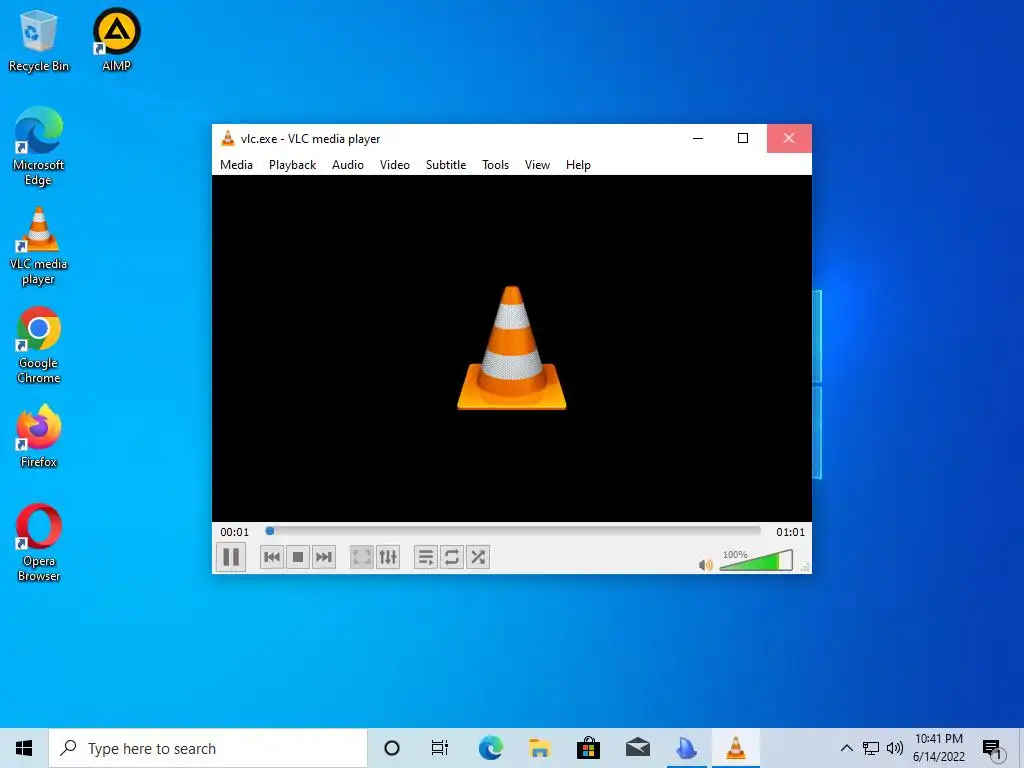Image resolution: width=1024 pixels, height=768 pixels.
Task: Mute audio via speaker icon in VLC
Action: (x=706, y=564)
